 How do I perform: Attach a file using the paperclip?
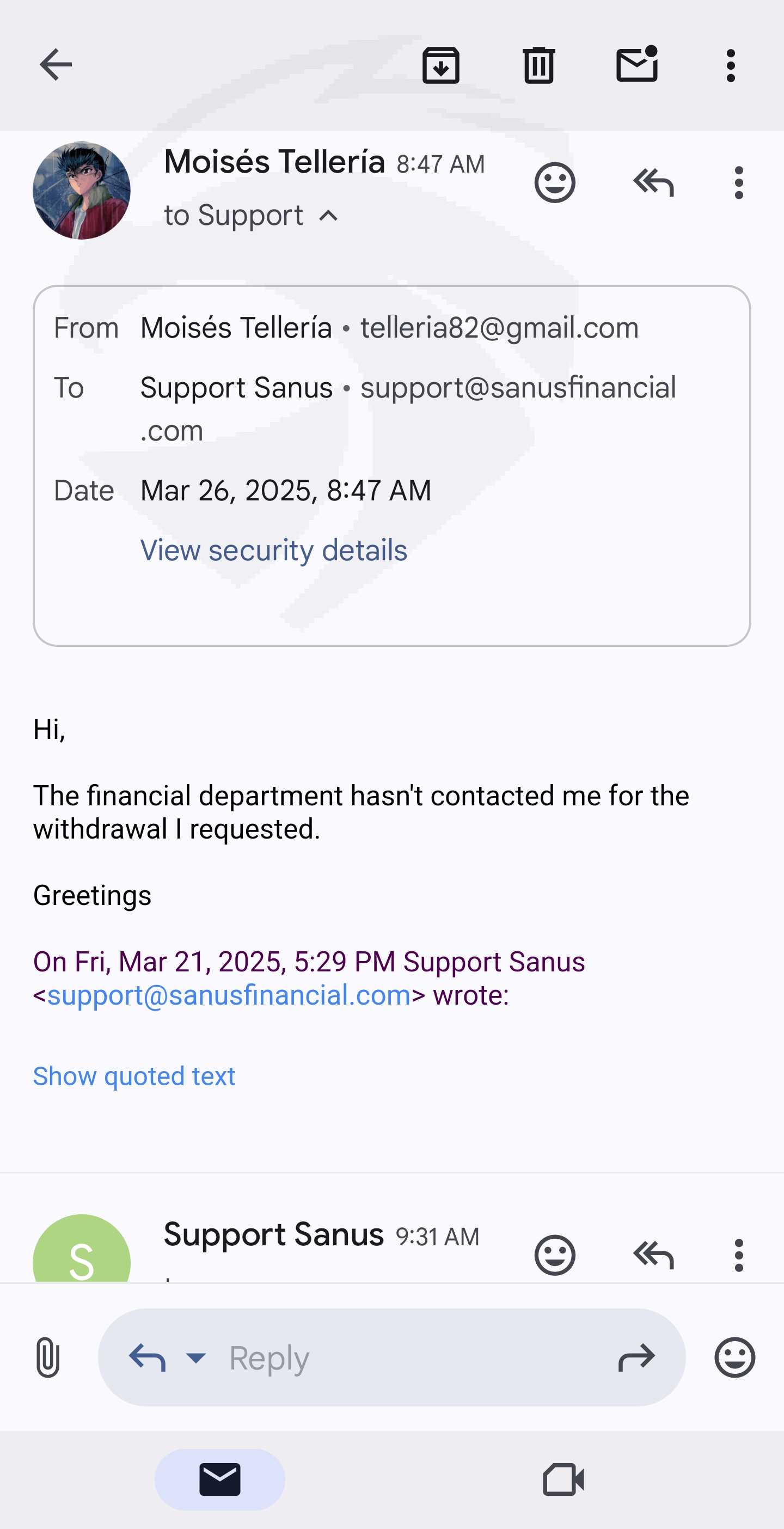click(47, 1357)
